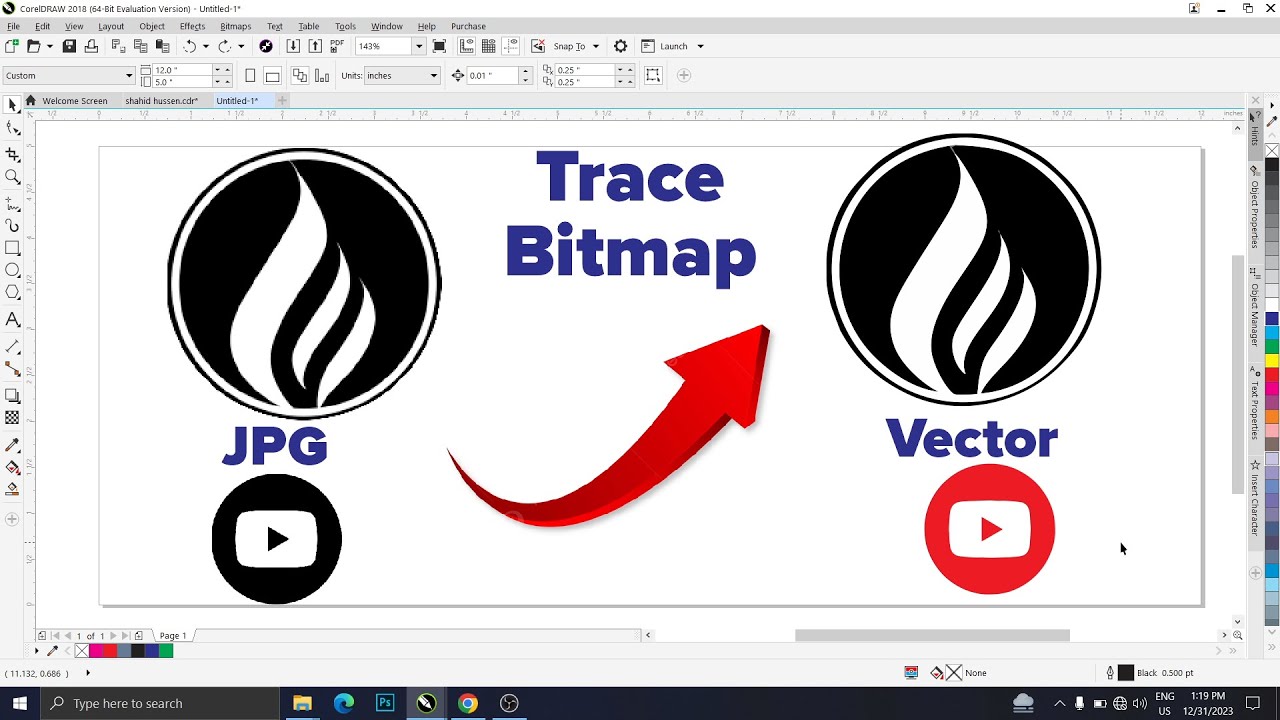
Task: Switch to shahid hussen.cdr tab
Action: (161, 100)
